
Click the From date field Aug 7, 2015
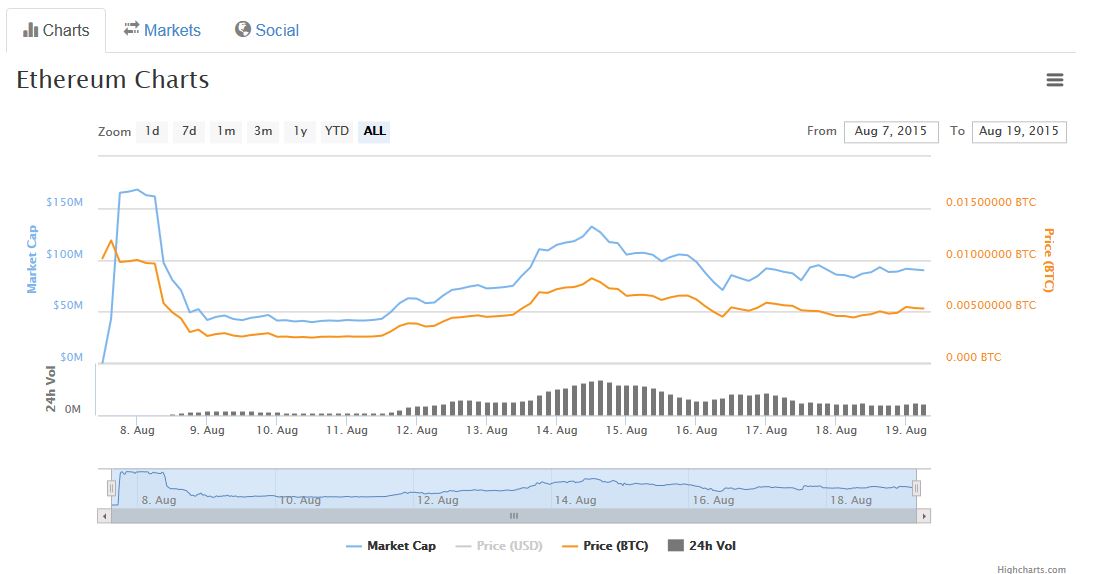[x=891, y=131]
